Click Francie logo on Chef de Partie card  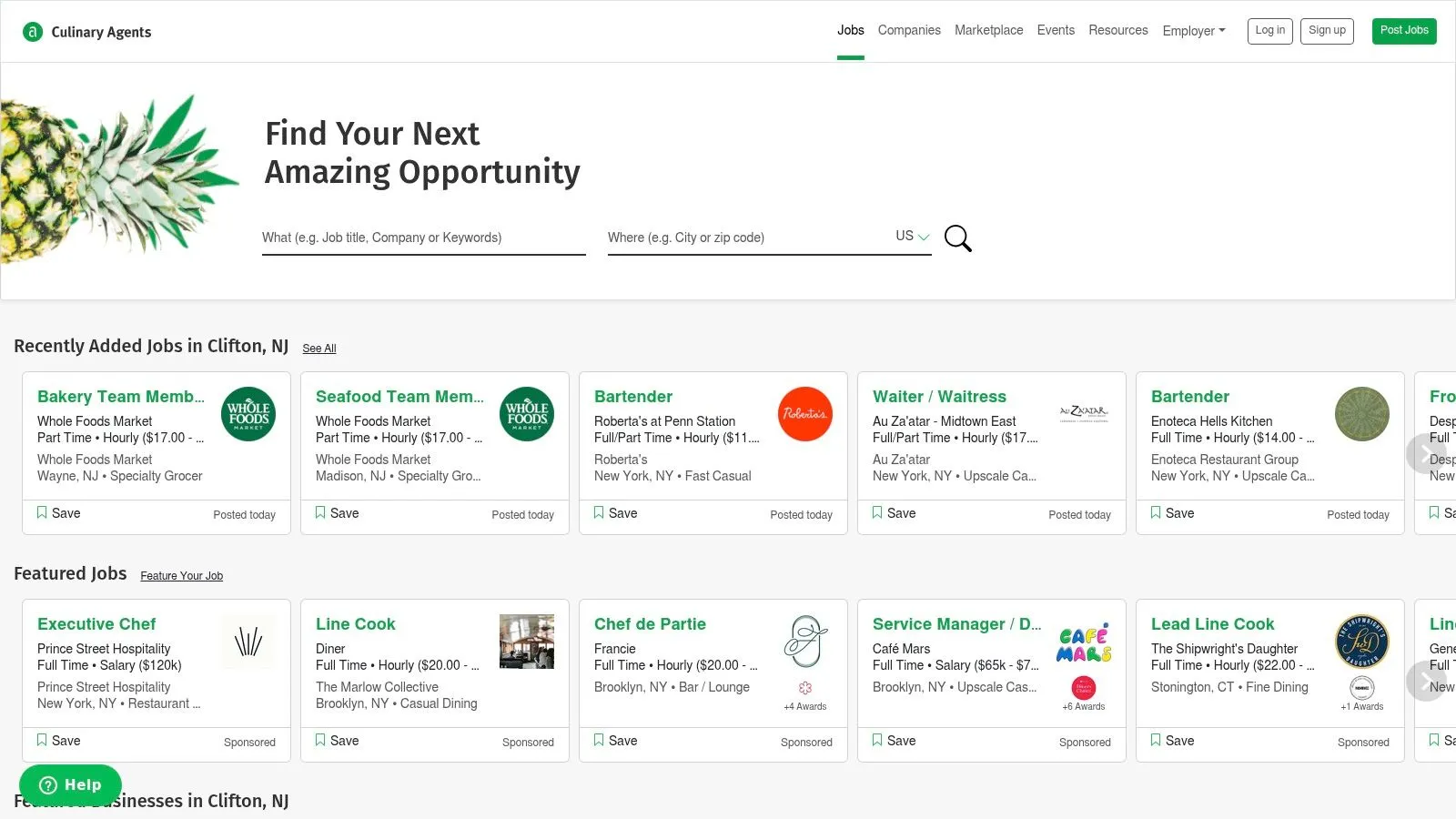(805, 642)
